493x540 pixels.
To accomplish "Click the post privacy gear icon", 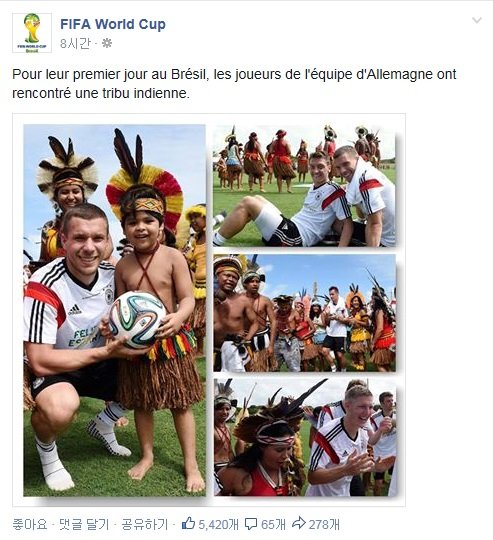I will coord(107,43).
